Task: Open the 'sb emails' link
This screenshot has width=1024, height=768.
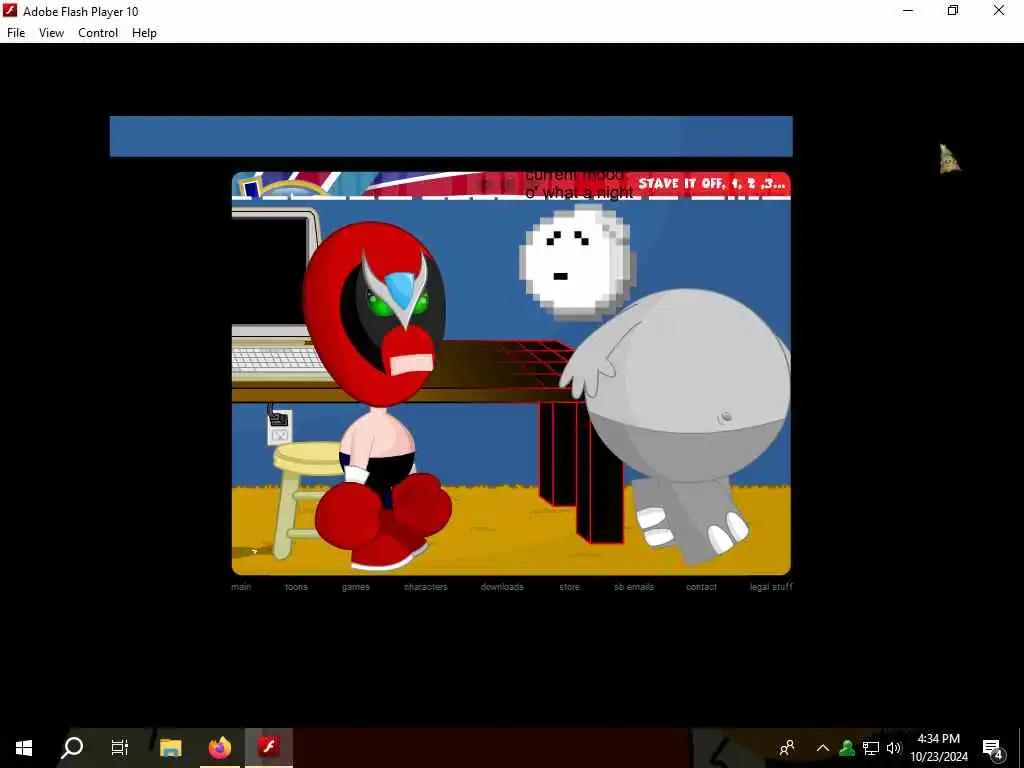Action: coord(633,586)
